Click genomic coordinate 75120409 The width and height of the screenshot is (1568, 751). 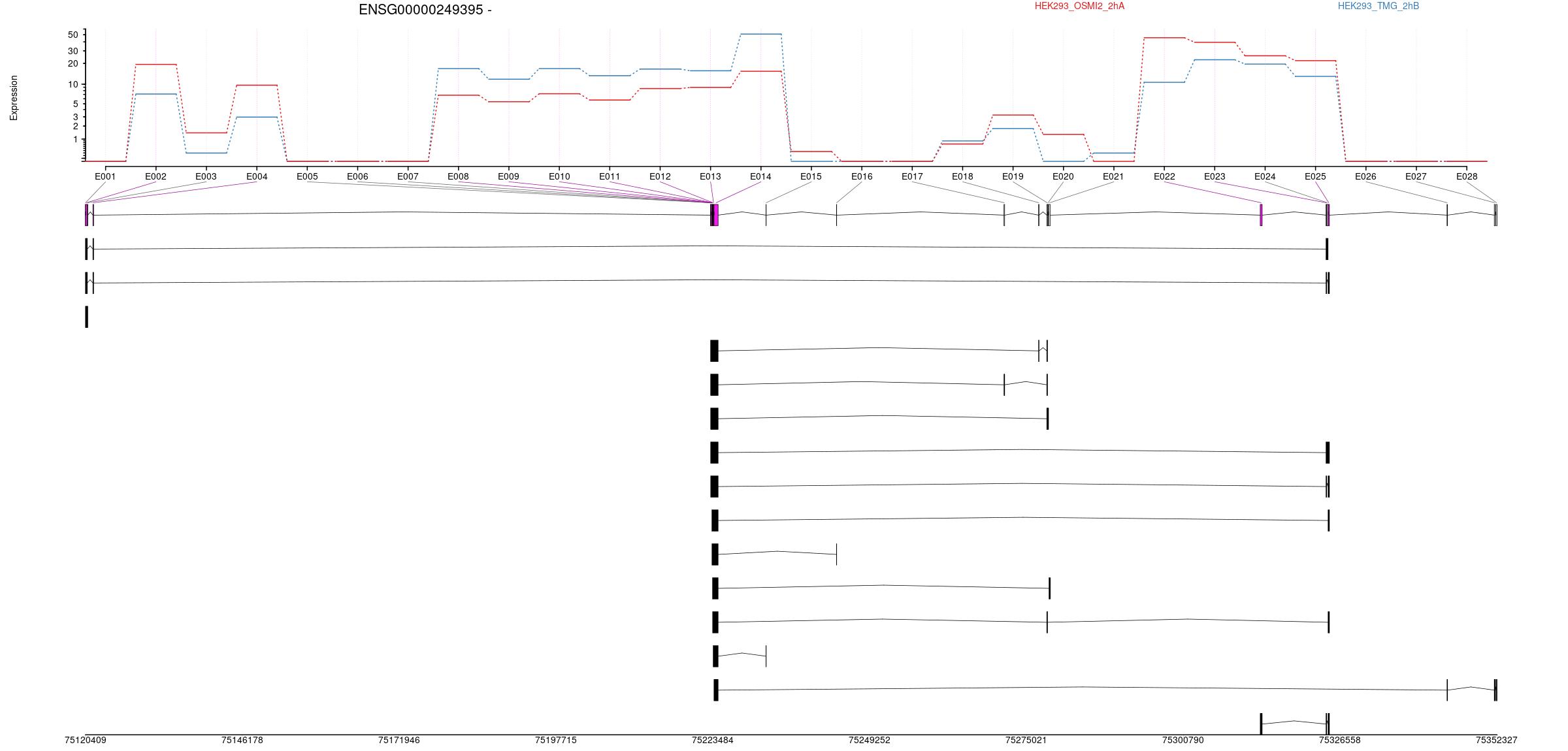coord(86,740)
